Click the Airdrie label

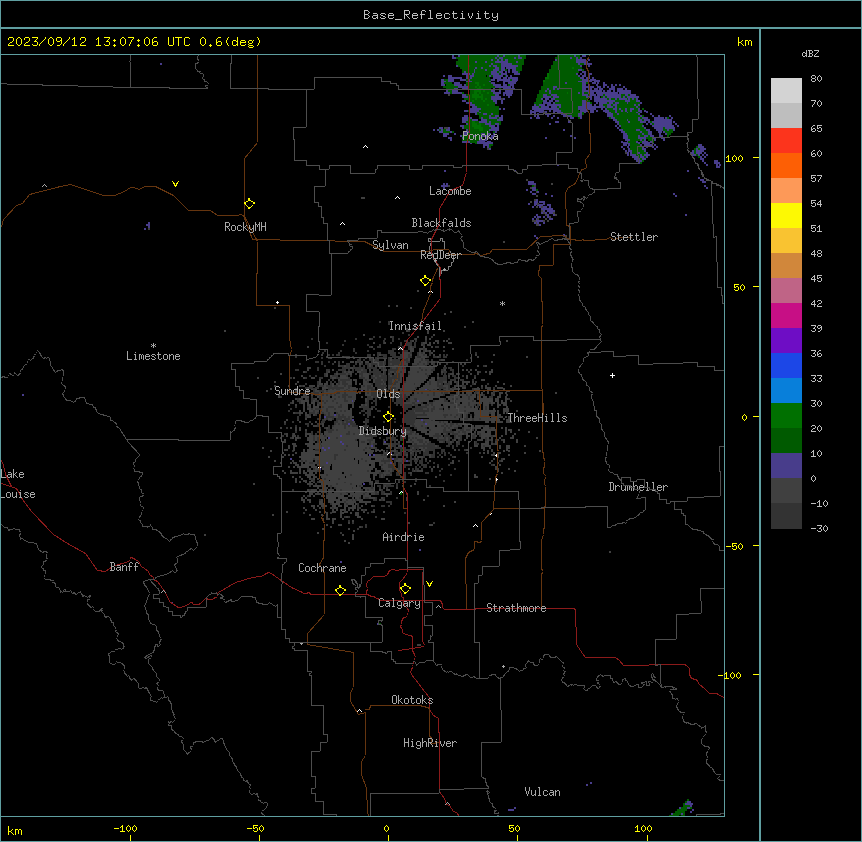[404, 537]
